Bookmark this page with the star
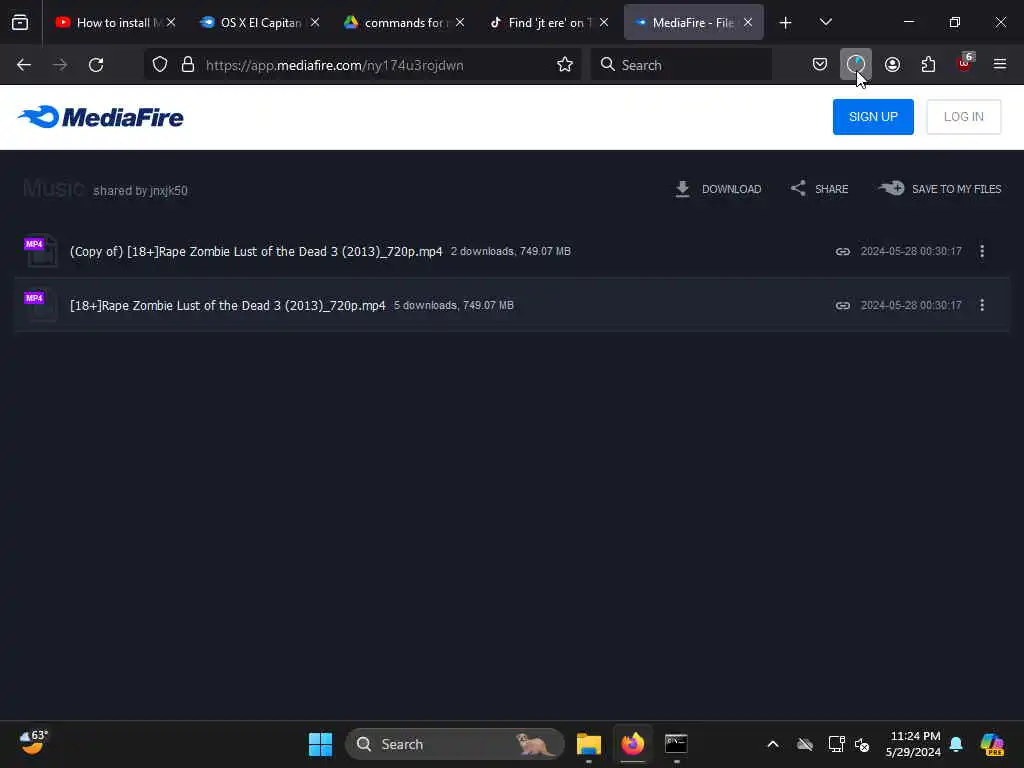 click(565, 65)
